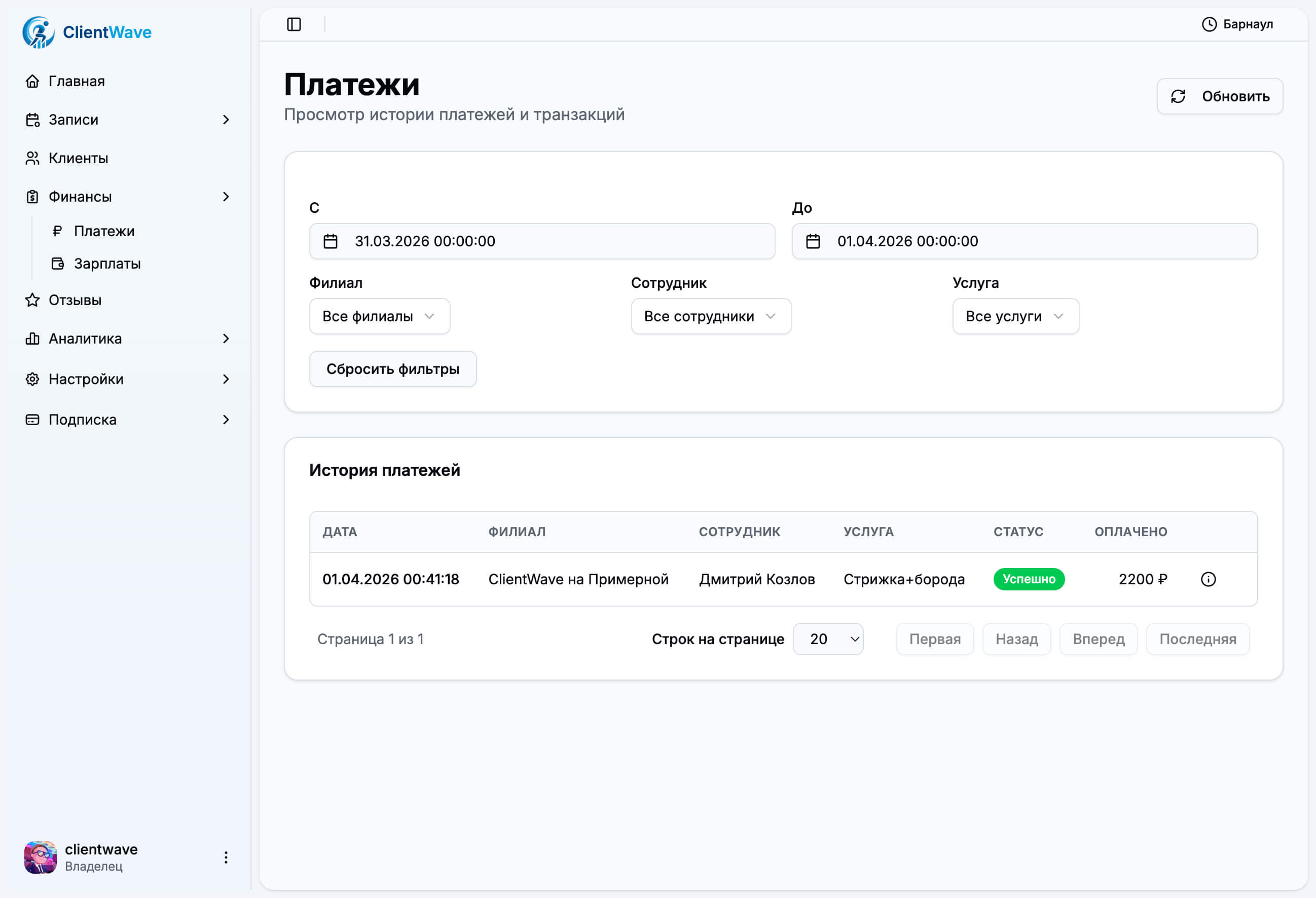Open Отзывы page from sidebar
The image size is (1316, 898).
tap(75, 300)
